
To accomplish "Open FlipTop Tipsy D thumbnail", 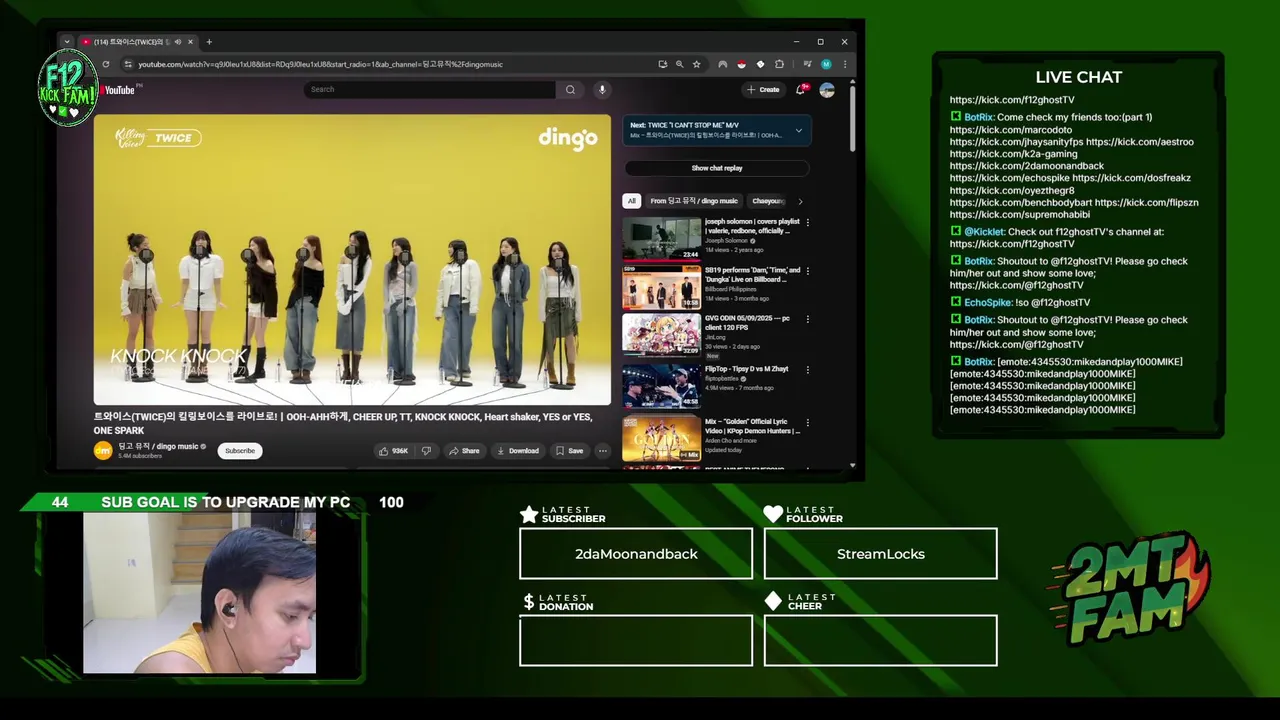I will [661, 385].
